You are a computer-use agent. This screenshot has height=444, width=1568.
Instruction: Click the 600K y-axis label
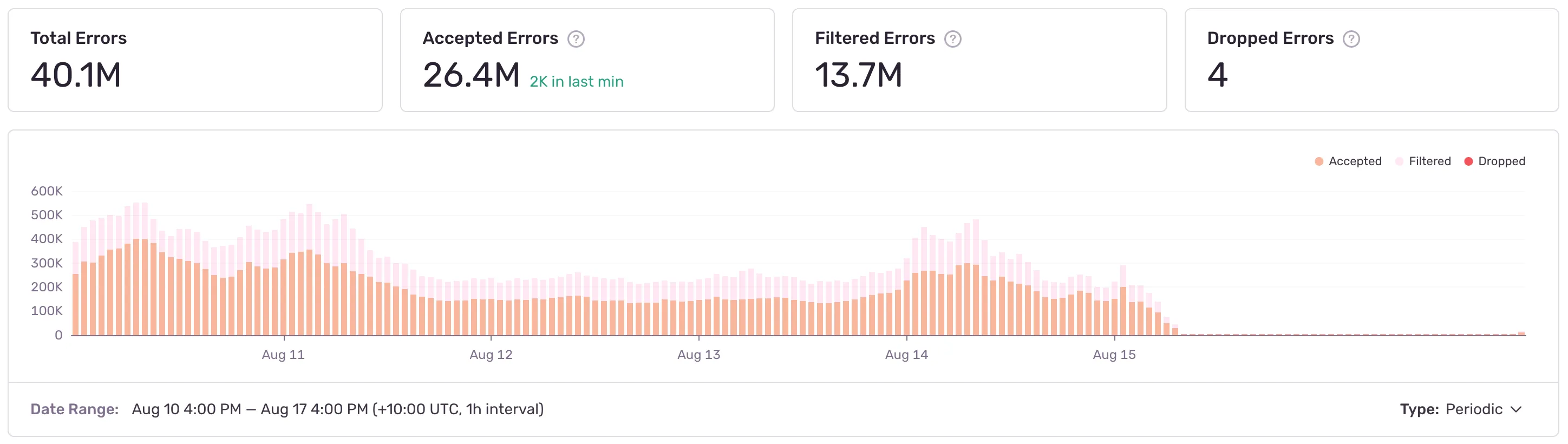47,191
